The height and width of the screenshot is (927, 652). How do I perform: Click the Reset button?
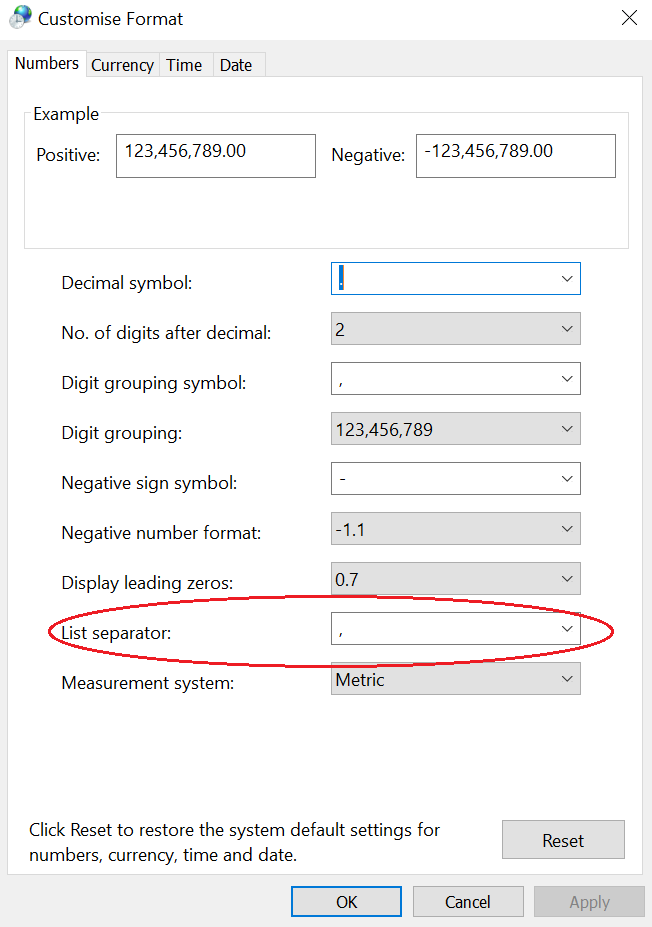tap(563, 840)
